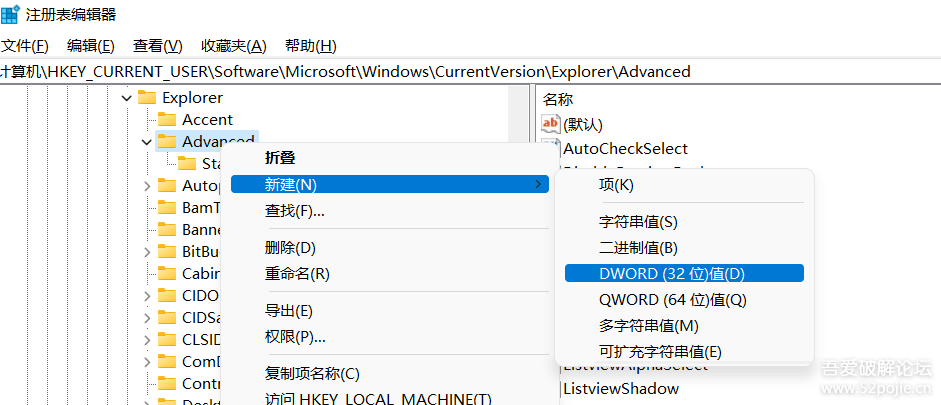Image resolution: width=941 pixels, height=405 pixels.
Task: Expand the BitBu key chevron
Action: click(x=147, y=252)
